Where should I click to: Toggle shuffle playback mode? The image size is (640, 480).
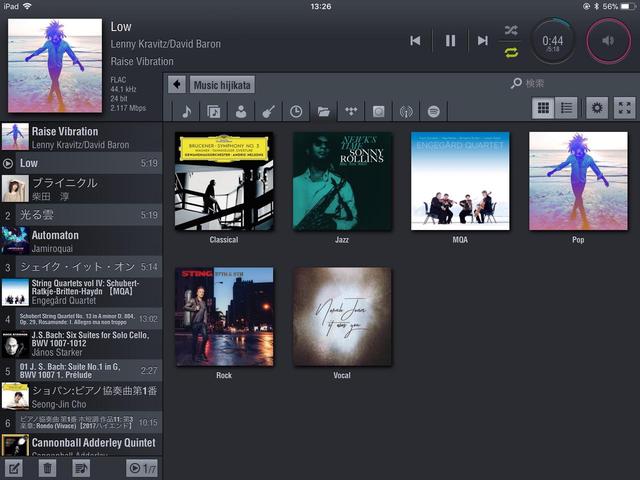511,30
